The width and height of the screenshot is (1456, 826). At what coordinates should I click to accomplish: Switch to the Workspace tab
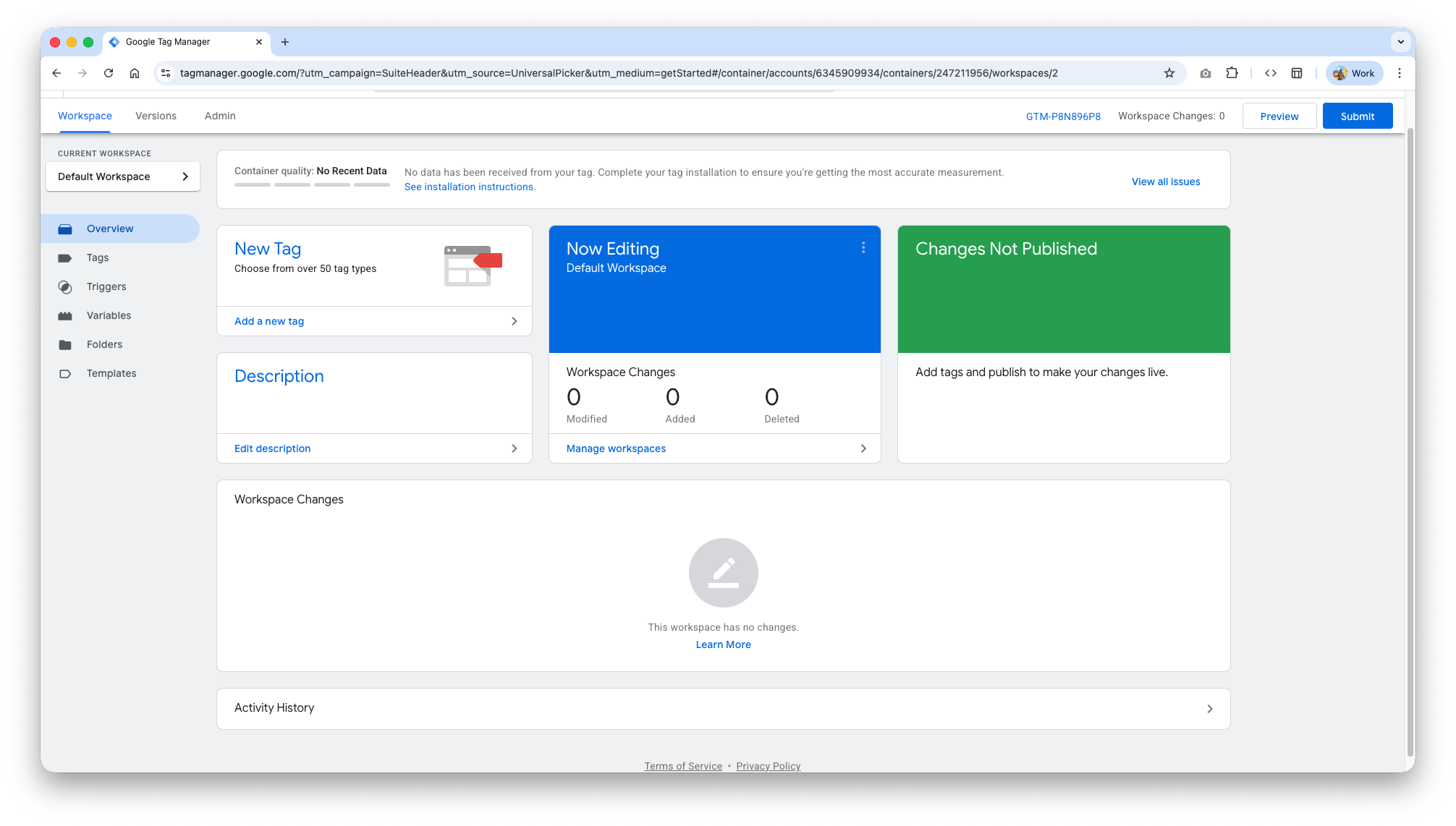coord(85,116)
